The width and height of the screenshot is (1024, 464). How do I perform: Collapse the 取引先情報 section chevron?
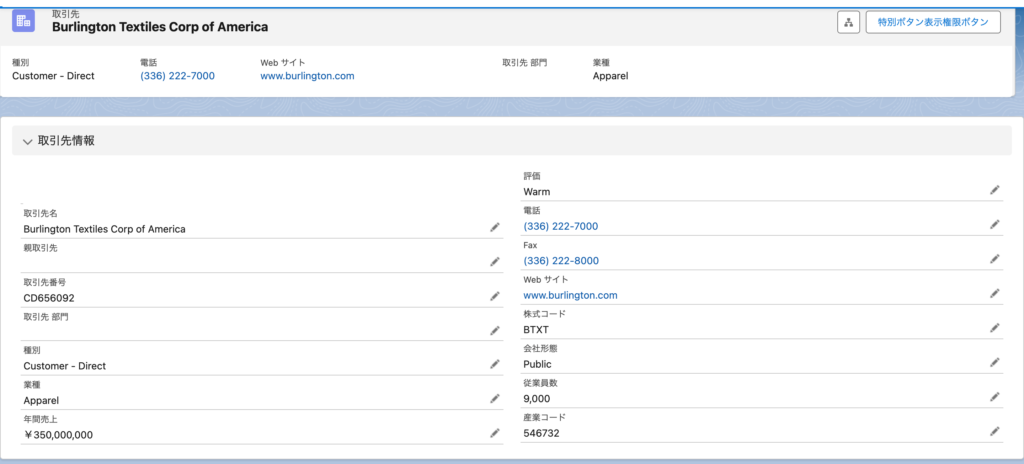click(x=27, y=141)
